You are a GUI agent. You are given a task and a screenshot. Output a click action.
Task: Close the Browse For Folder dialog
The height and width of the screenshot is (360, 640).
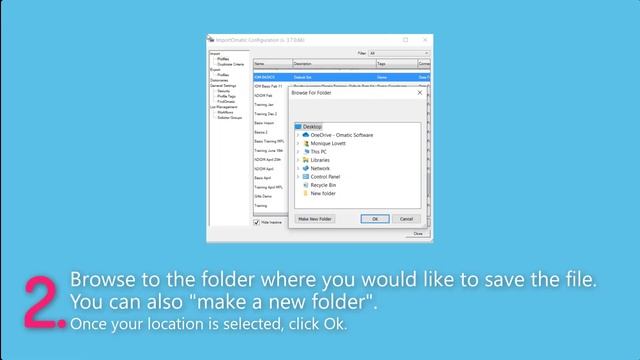click(x=420, y=93)
